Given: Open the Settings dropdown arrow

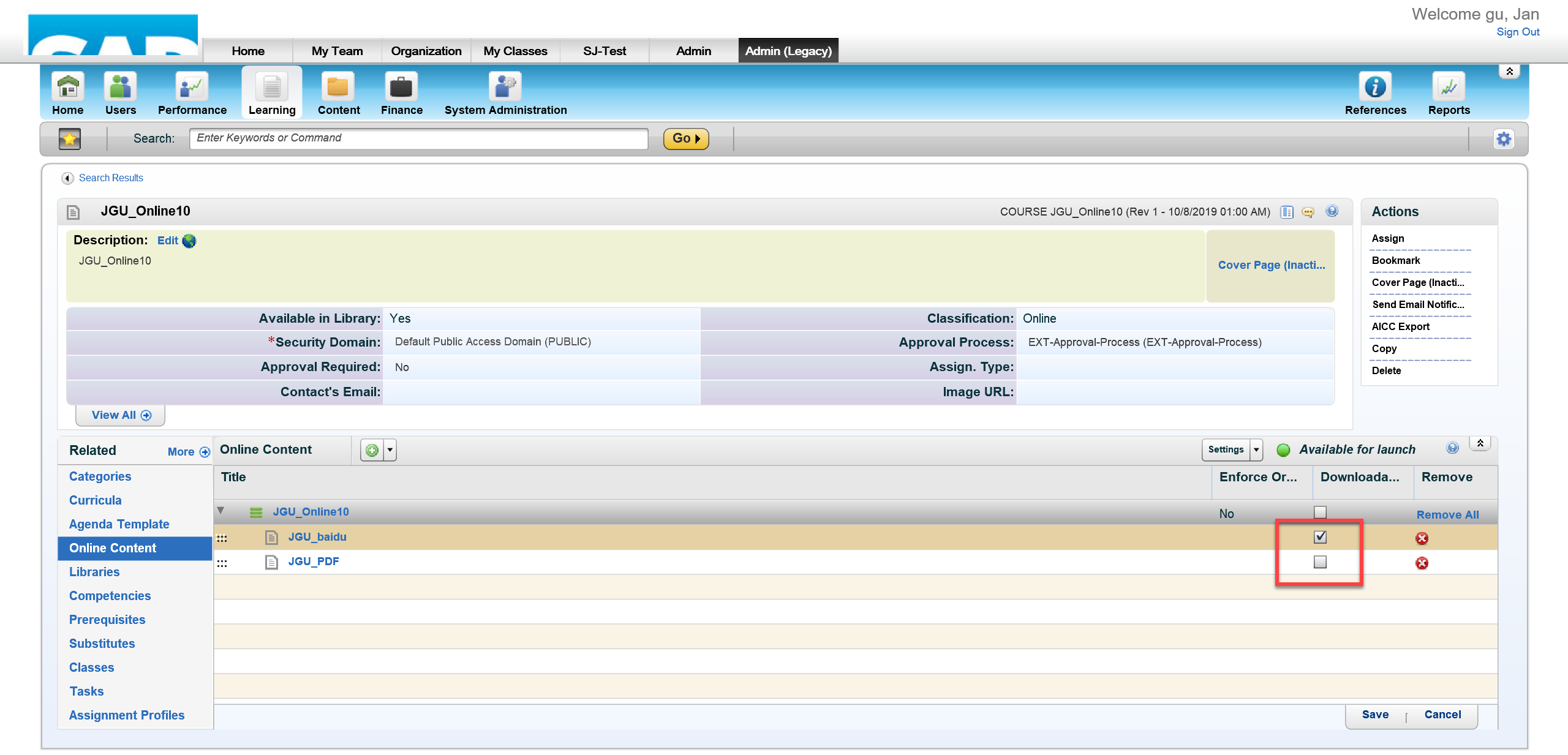Looking at the screenshot, I should (1256, 450).
